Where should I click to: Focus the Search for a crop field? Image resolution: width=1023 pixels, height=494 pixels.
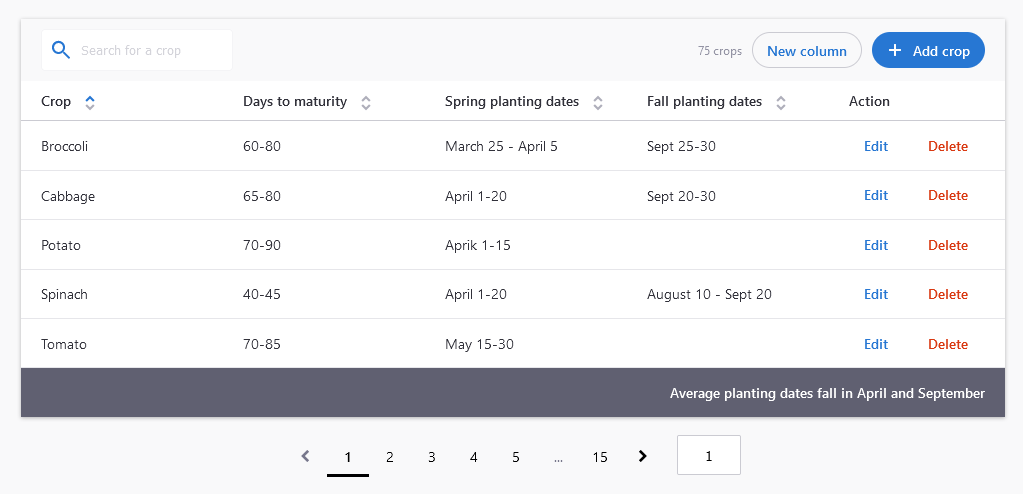(137, 50)
